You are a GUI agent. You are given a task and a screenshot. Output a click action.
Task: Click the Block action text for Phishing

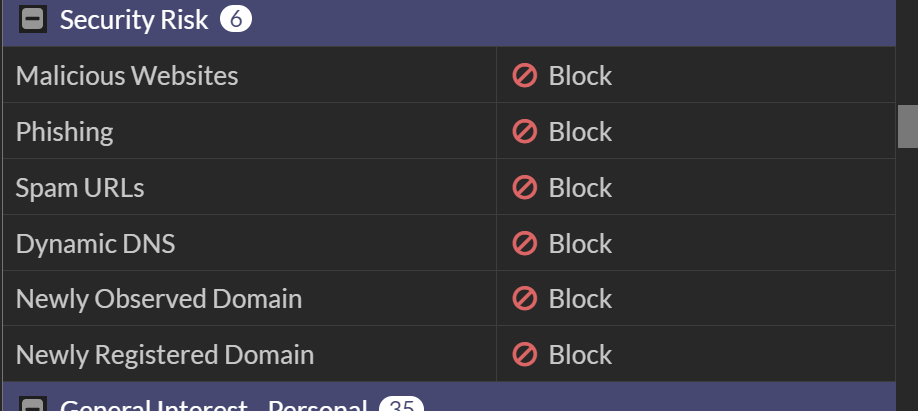pos(580,132)
